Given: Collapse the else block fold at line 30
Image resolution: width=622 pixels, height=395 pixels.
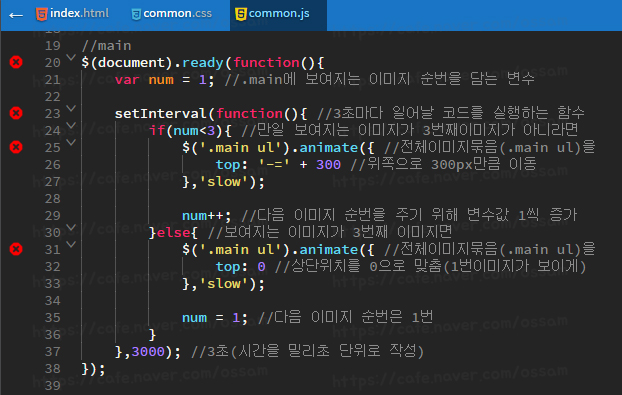Looking at the screenshot, I should tap(71, 228).
